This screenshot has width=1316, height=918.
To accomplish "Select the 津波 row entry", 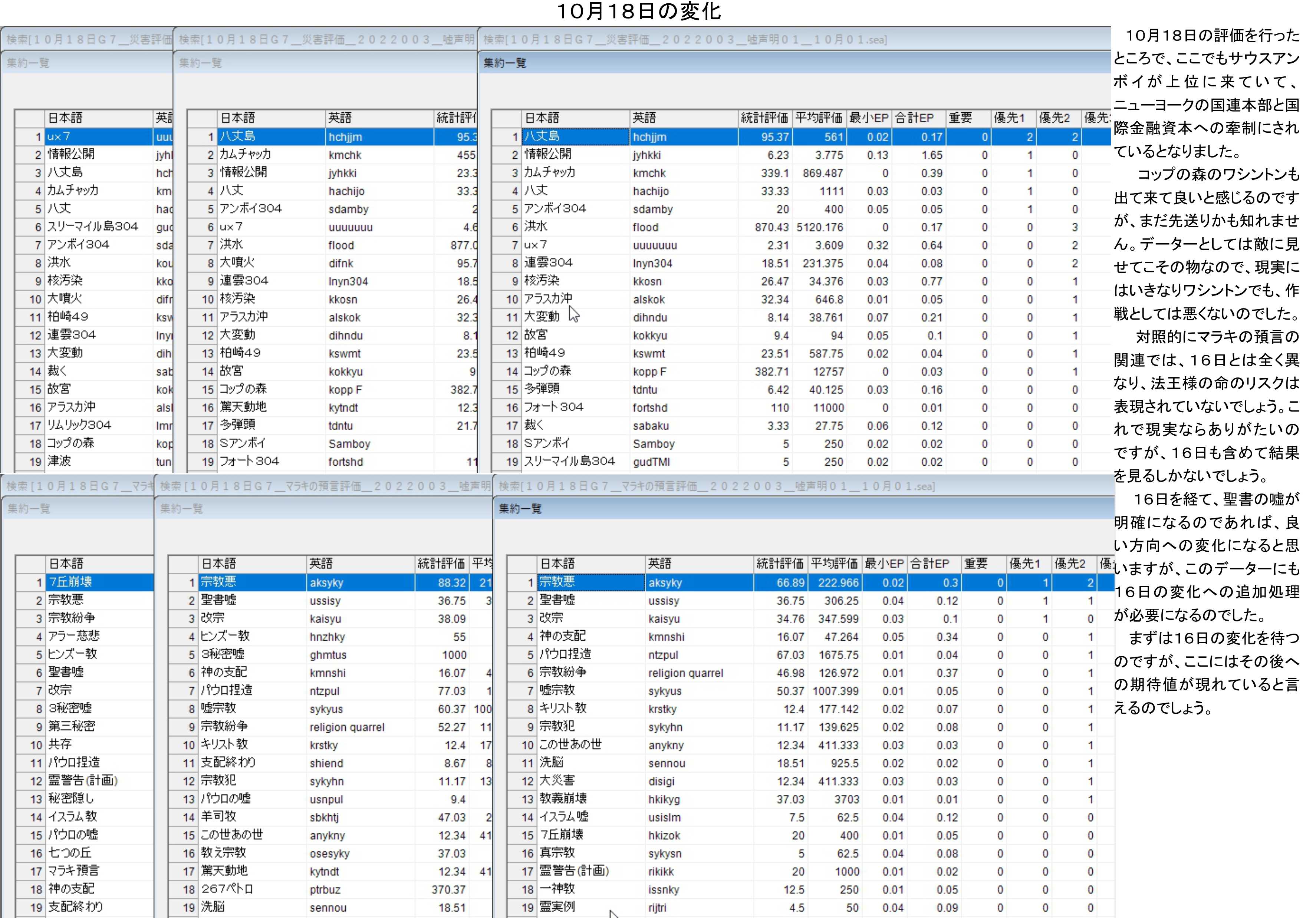I will click(59, 461).
